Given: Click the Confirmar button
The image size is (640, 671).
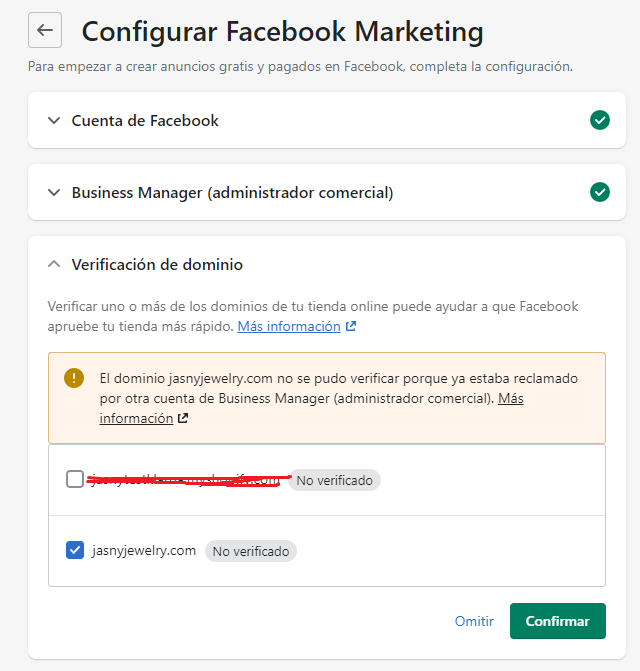Looking at the screenshot, I should 557,621.
